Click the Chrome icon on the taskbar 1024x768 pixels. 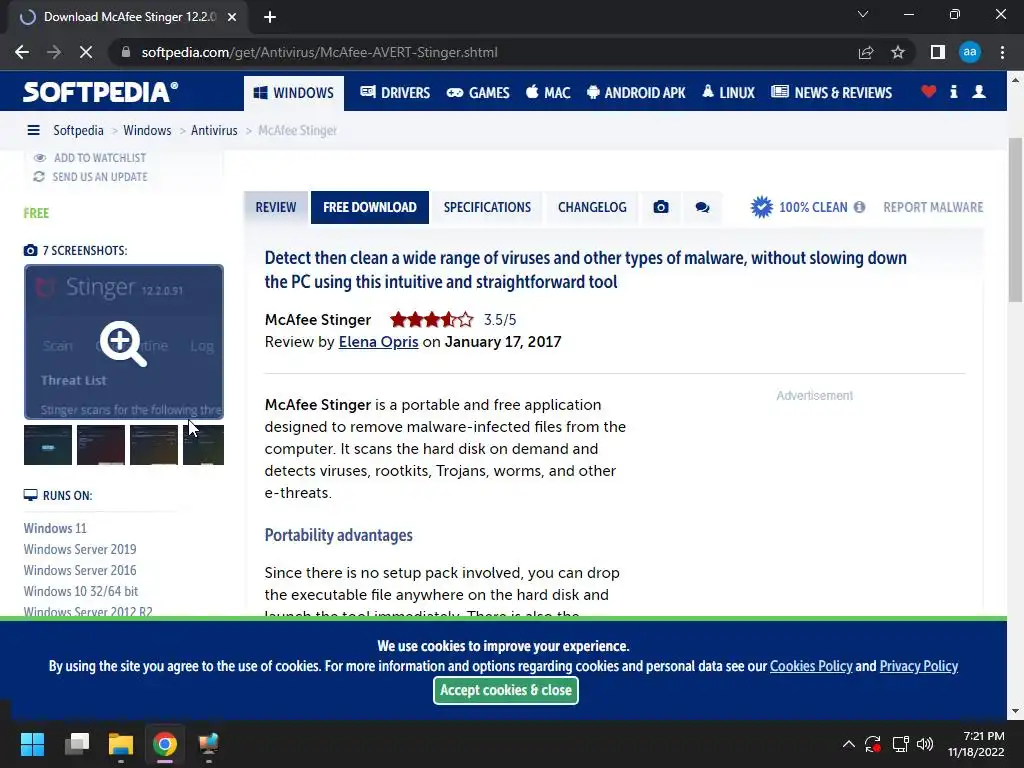point(165,744)
